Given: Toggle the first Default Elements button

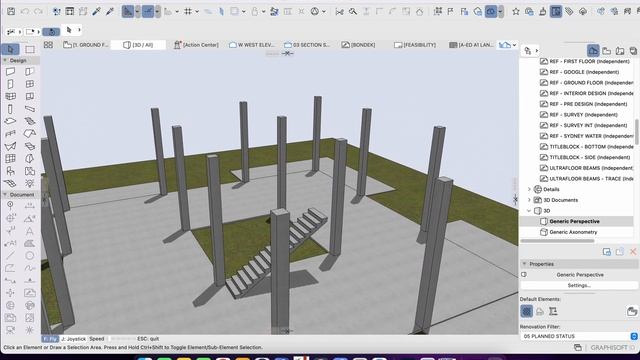Looking at the screenshot, I should tap(527, 311).
